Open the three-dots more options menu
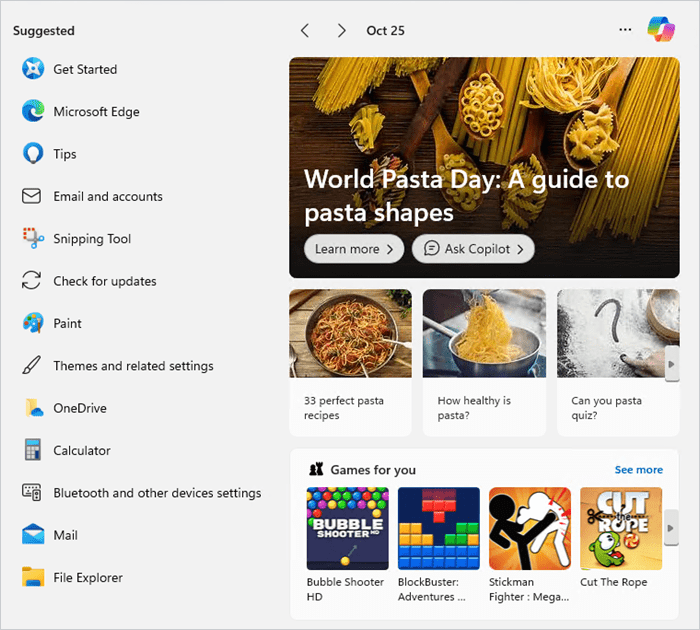The image size is (700, 630). tap(625, 30)
